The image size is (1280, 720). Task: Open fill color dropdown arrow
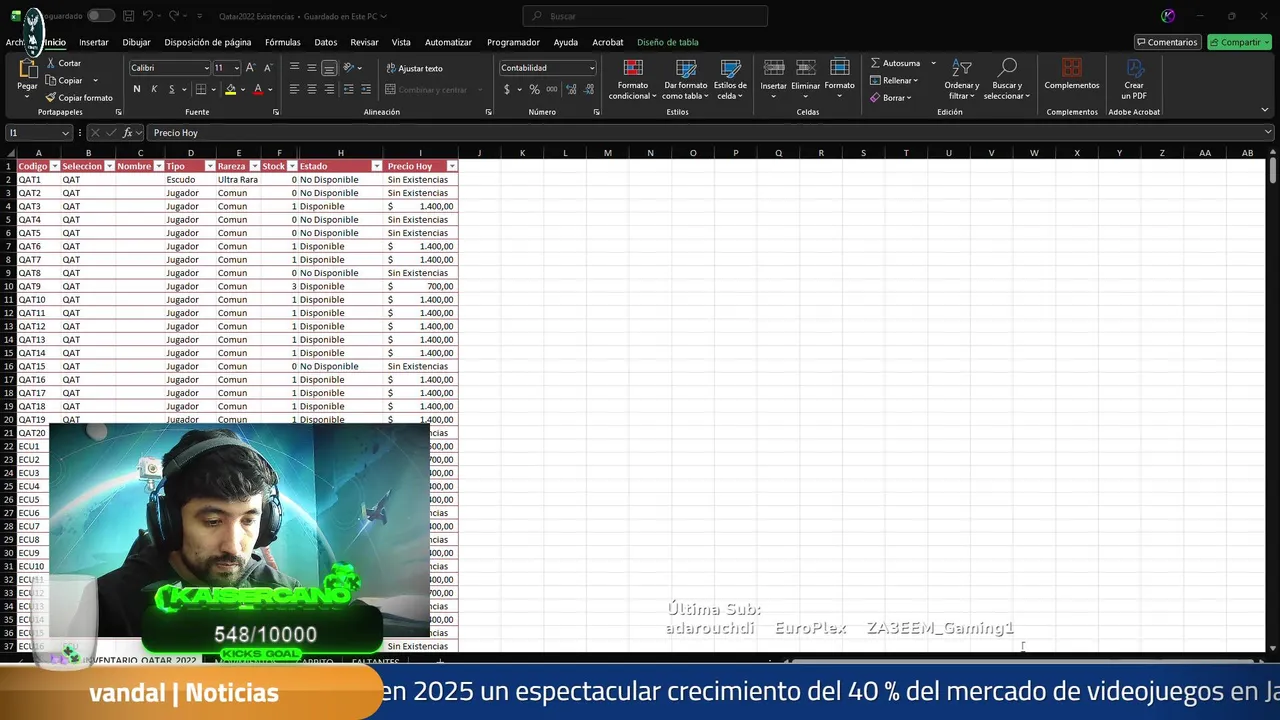click(242, 89)
